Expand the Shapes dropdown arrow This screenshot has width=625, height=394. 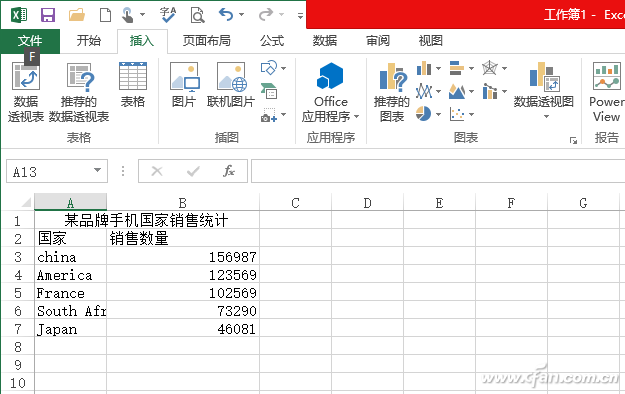coord(283,69)
